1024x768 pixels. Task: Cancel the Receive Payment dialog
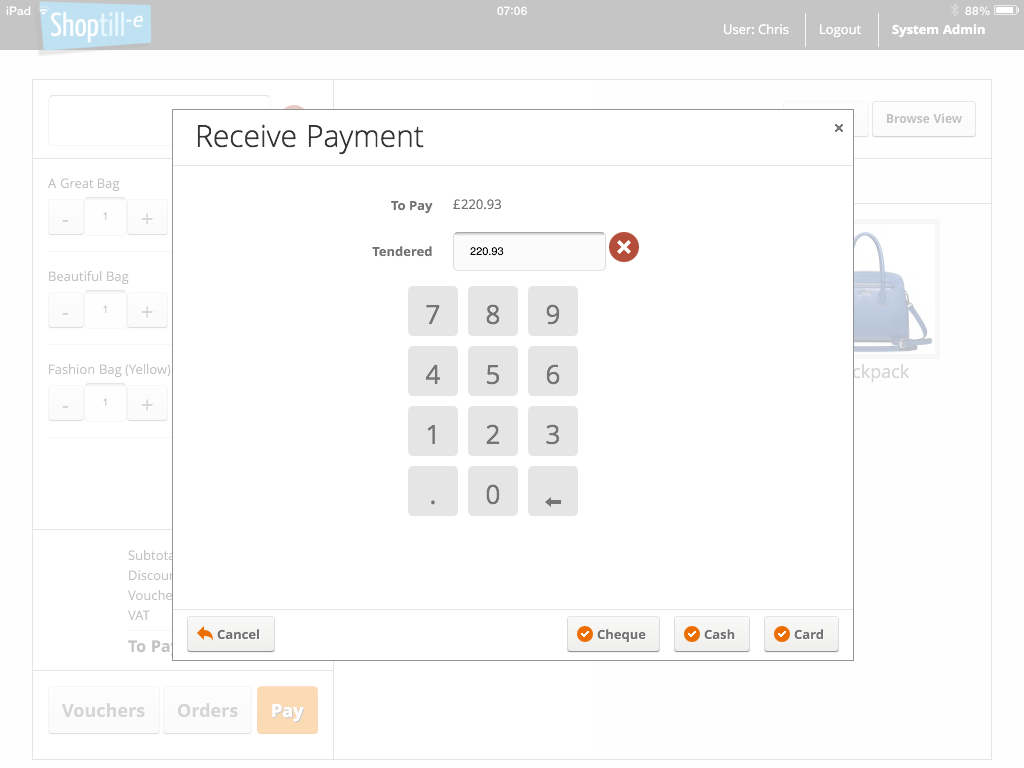coord(230,633)
